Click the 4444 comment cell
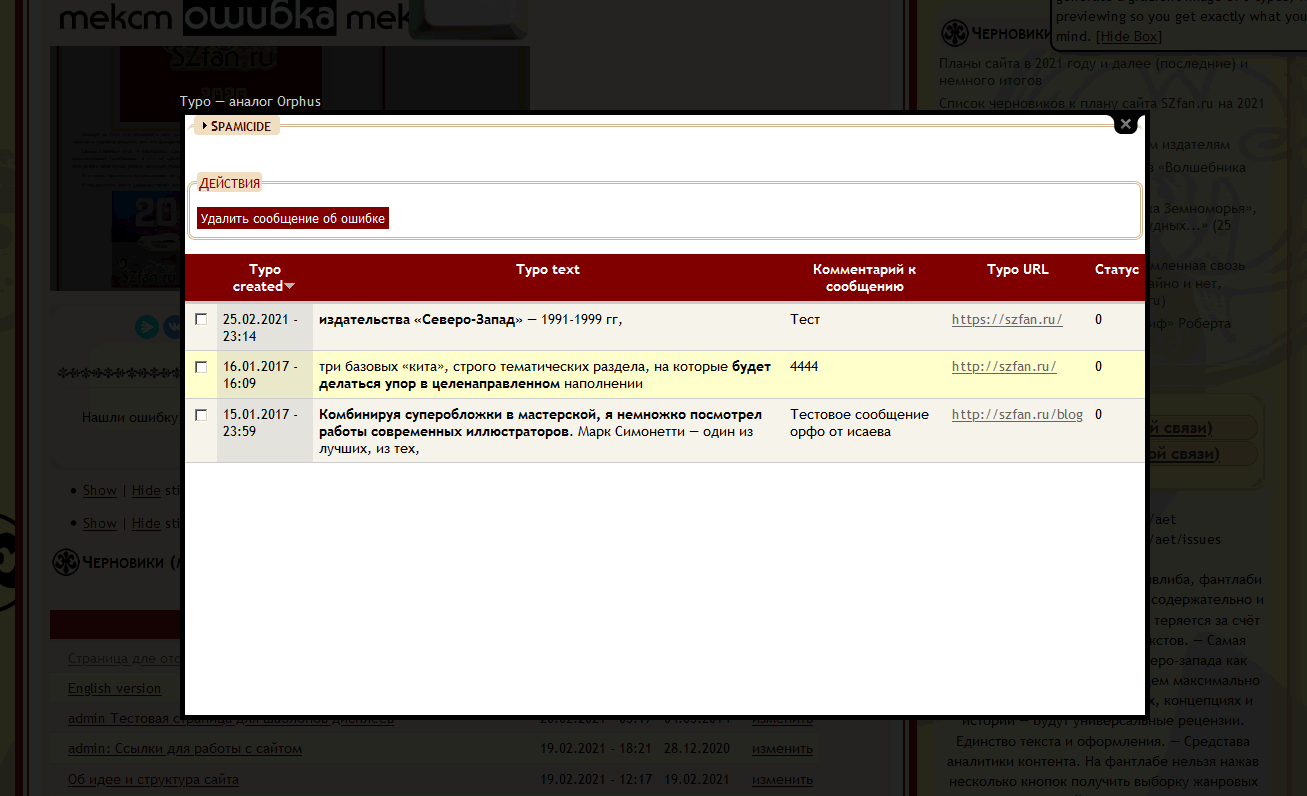 point(804,367)
